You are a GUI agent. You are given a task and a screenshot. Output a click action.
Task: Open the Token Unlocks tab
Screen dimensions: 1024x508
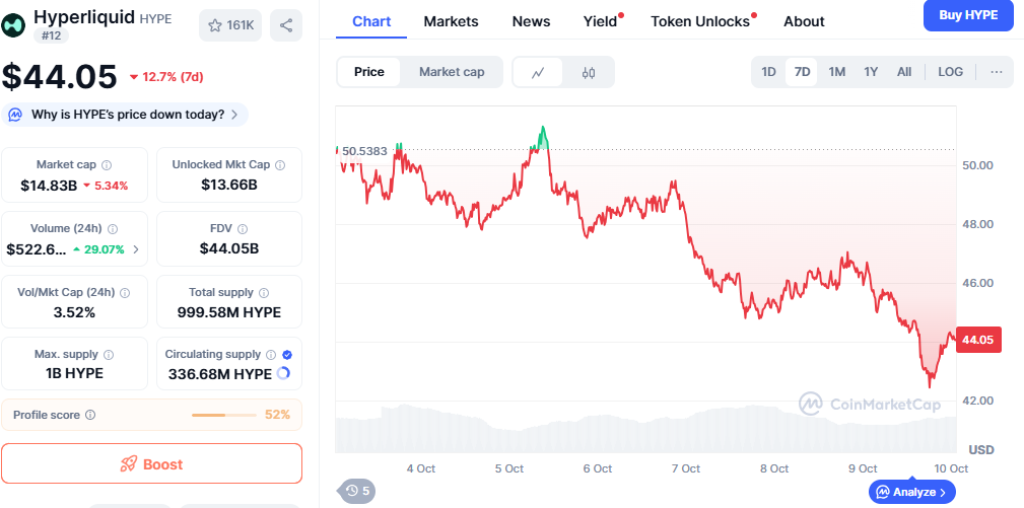(700, 21)
